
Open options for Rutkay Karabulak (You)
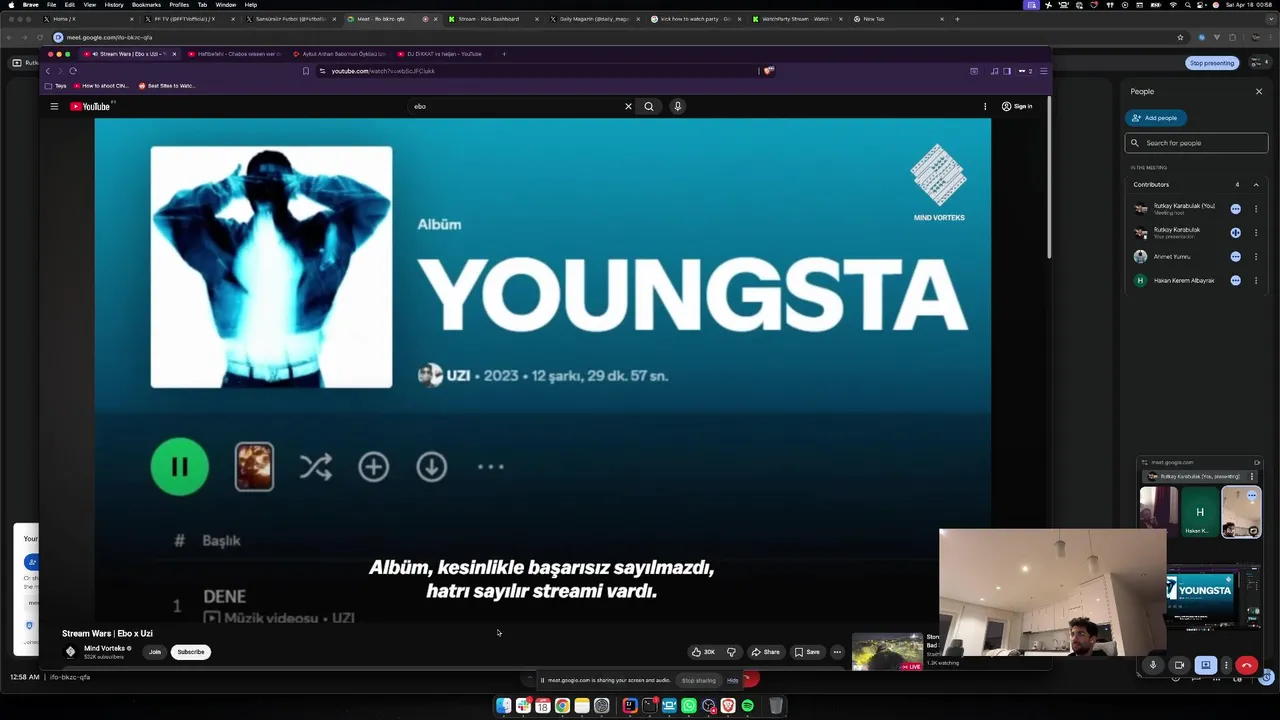(x=1256, y=209)
